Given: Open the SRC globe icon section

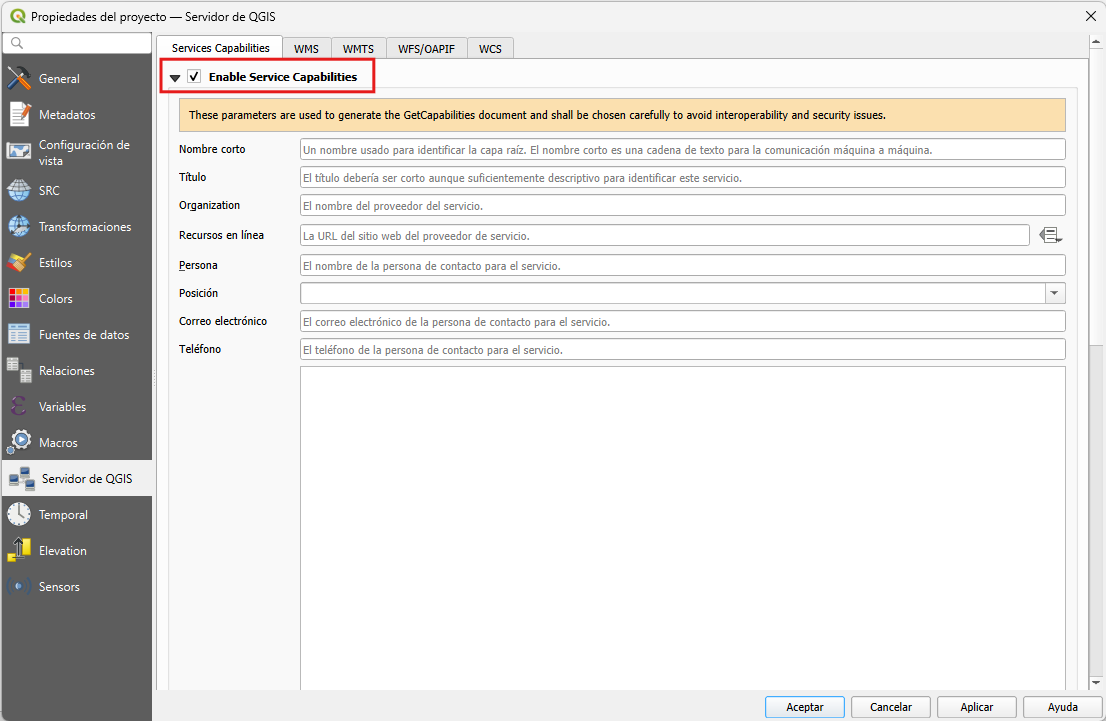Looking at the screenshot, I should pyautogui.click(x=19, y=191).
